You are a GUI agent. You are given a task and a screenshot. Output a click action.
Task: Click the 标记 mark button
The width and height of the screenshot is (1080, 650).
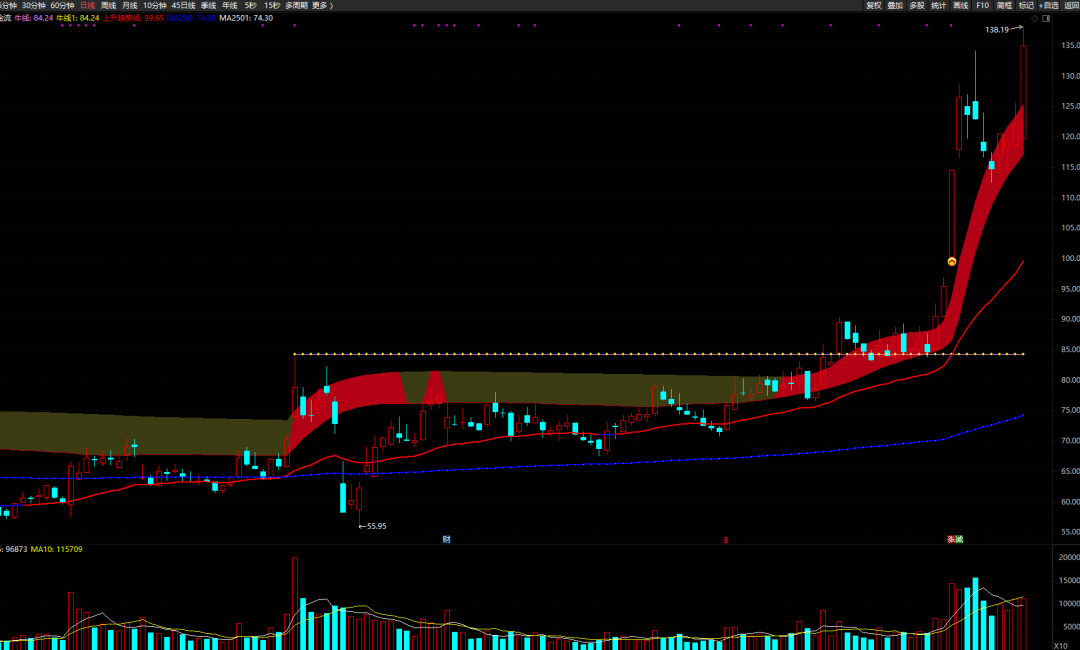tap(1026, 6)
